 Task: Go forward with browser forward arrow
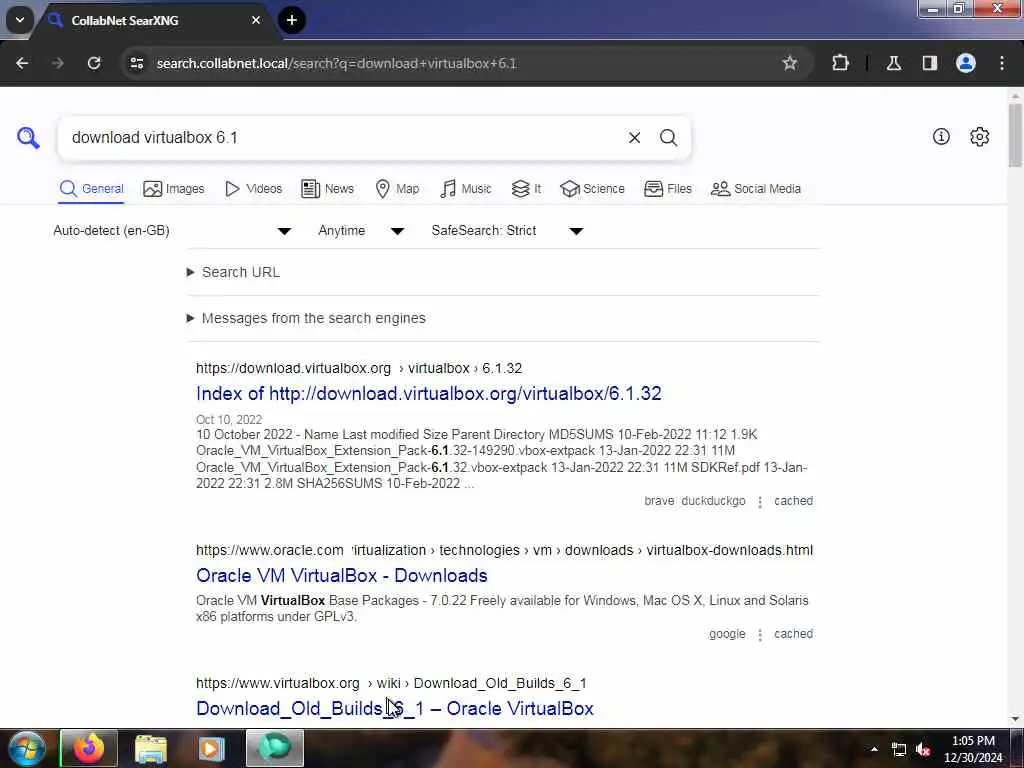[x=57, y=63]
